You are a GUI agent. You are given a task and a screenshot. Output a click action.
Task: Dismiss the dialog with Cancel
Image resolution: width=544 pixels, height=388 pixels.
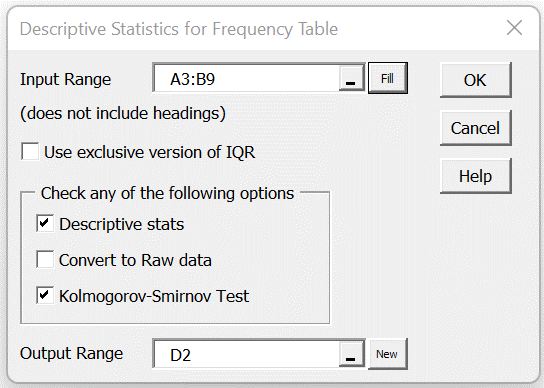click(x=476, y=128)
